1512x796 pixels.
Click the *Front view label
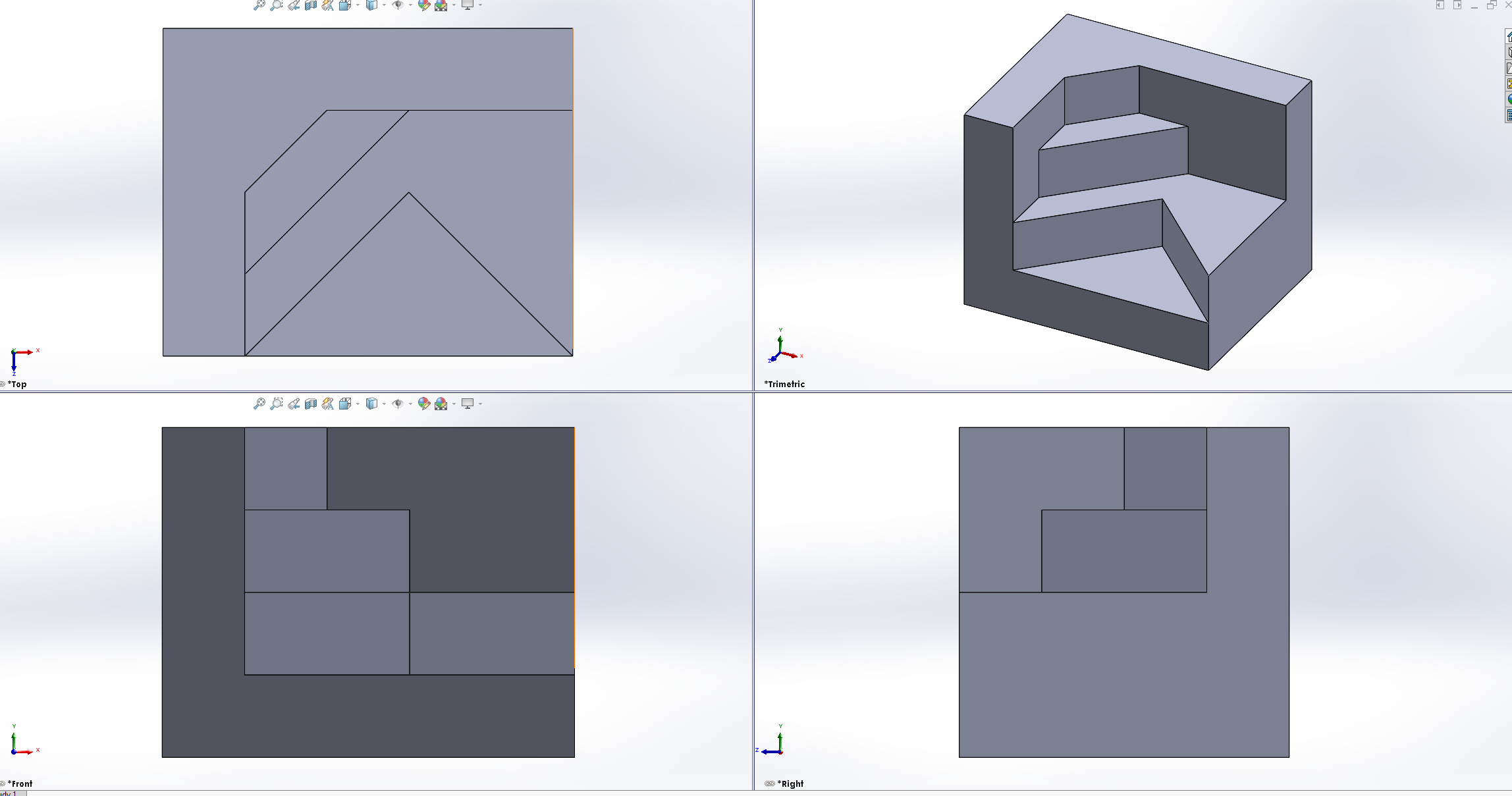click(x=20, y=783)
